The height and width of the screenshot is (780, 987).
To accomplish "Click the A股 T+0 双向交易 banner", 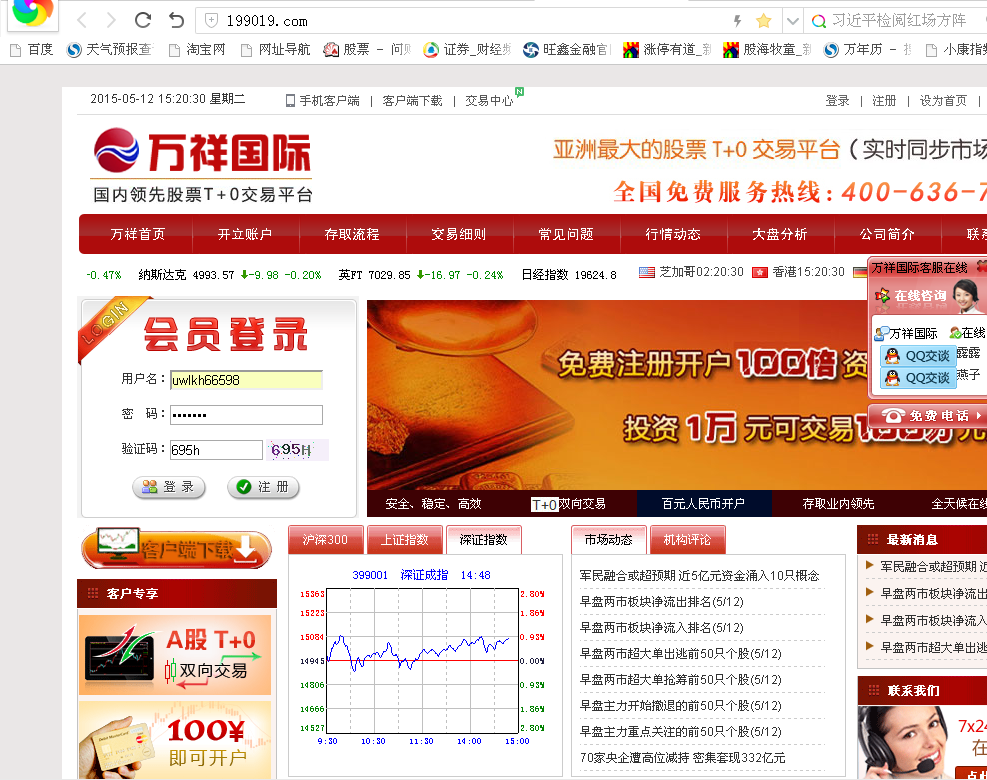I will (175, 655).
